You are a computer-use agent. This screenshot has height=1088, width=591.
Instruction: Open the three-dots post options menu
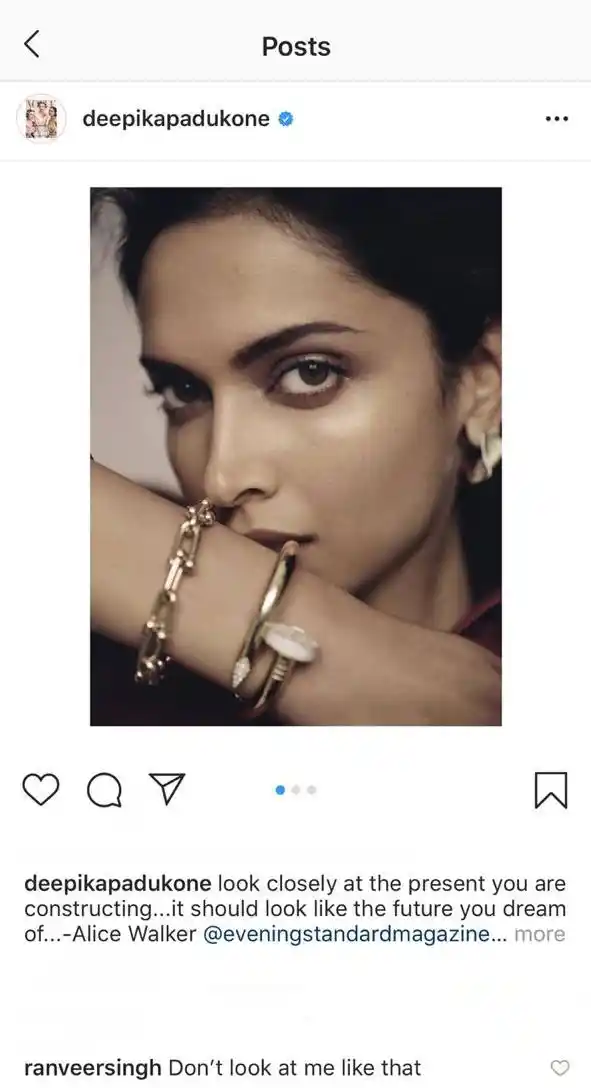tap(556, 119)
